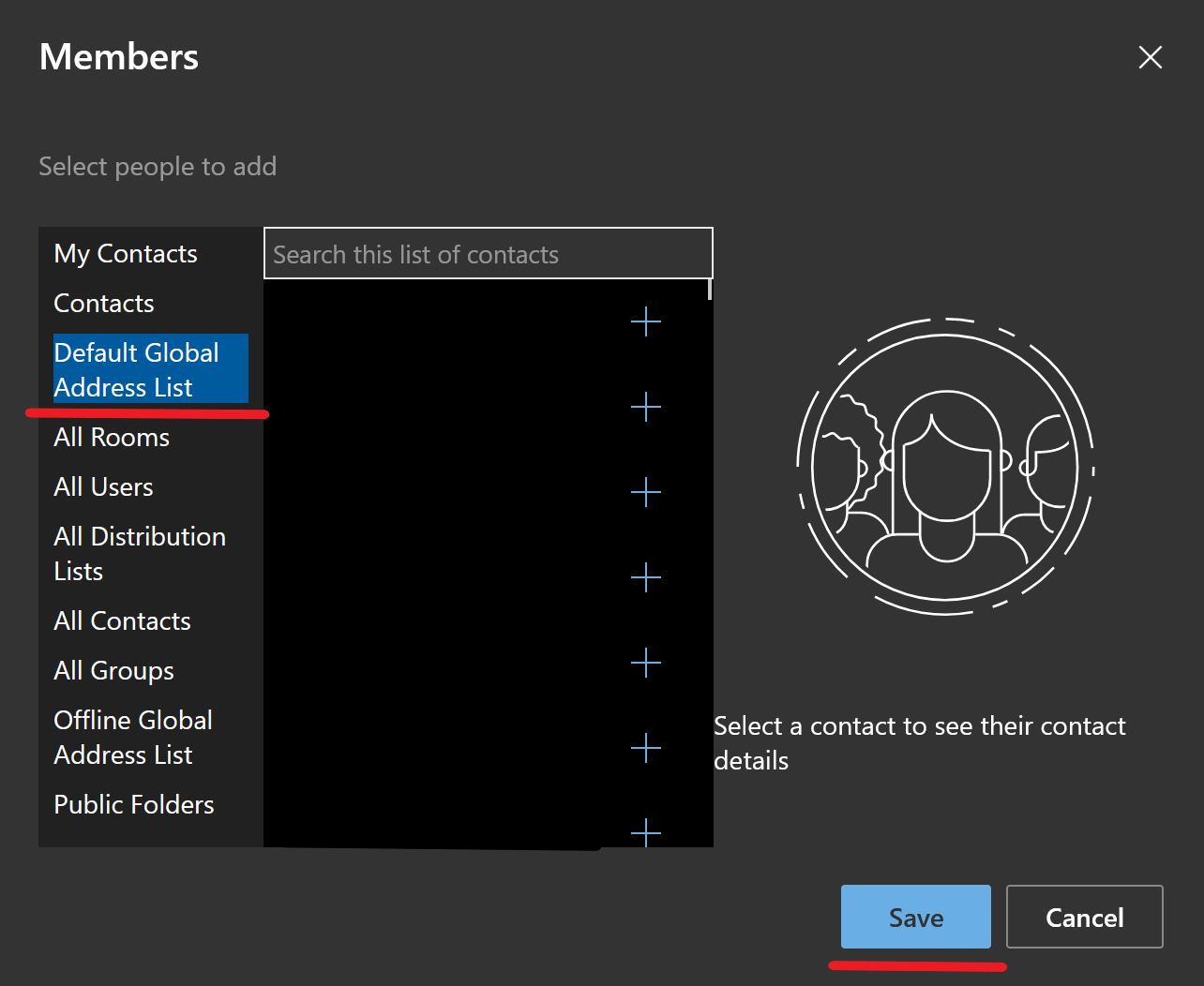Add the sixth contact with plus icon
The image size is (1204, 986).
tap(646, 748)
